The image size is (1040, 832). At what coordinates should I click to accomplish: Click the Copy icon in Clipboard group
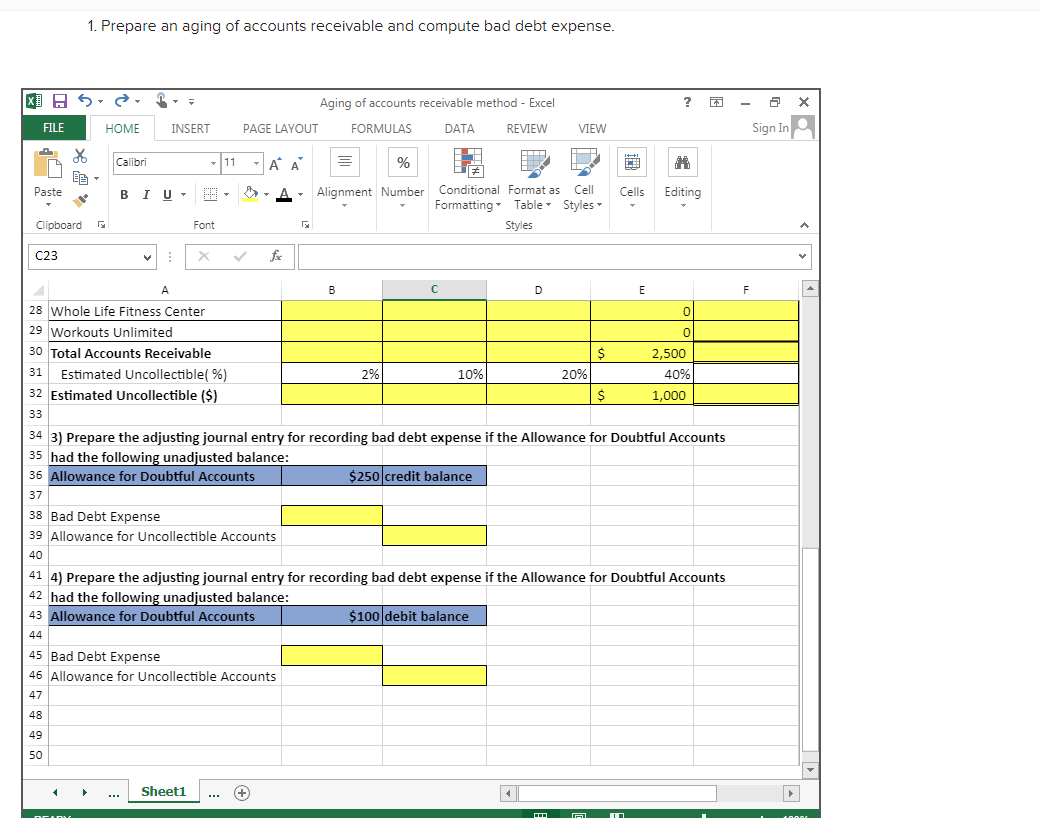tap(80, 177)
